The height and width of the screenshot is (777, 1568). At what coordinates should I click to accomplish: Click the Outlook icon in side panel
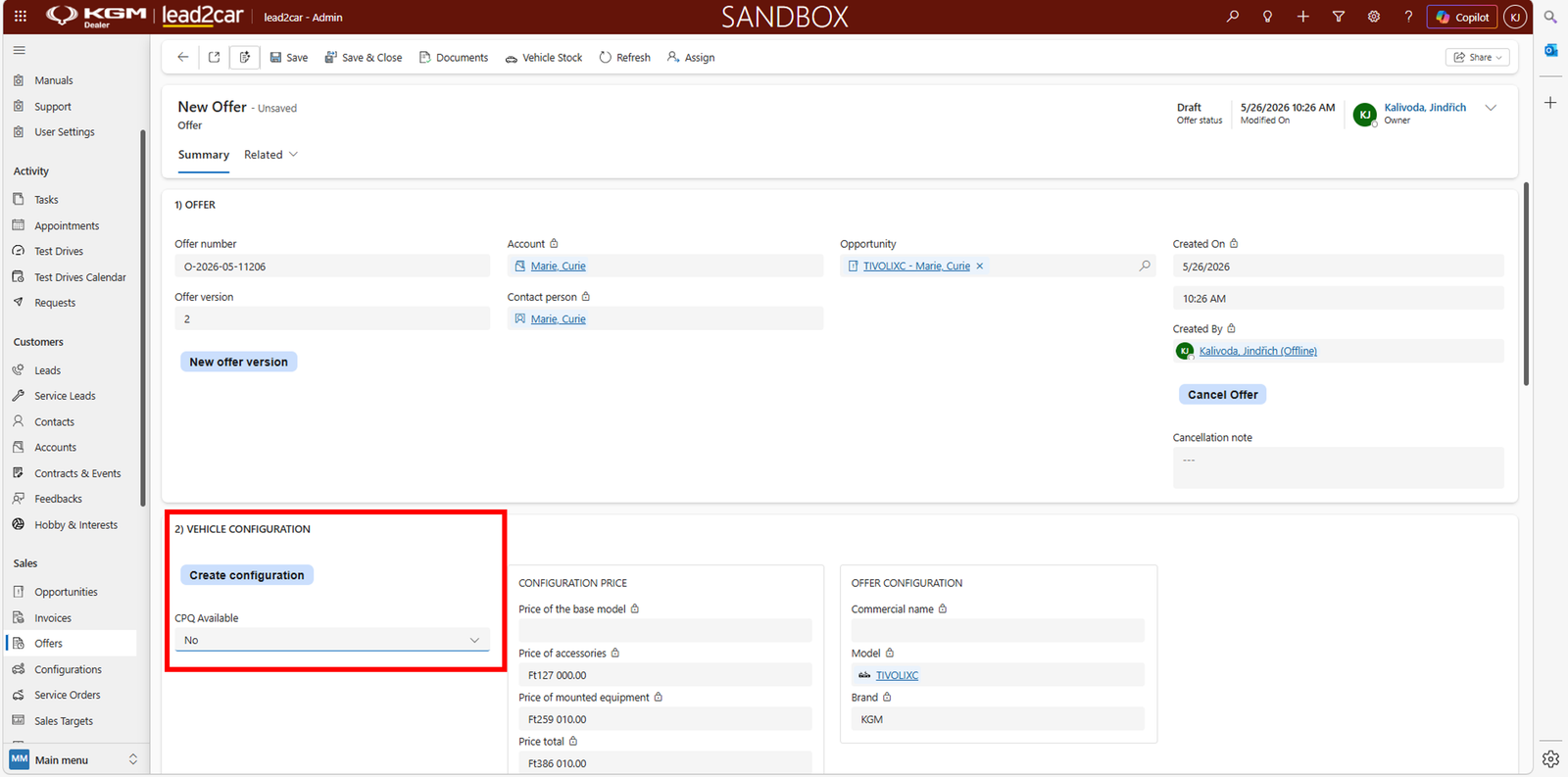(x=1550, y=50)
